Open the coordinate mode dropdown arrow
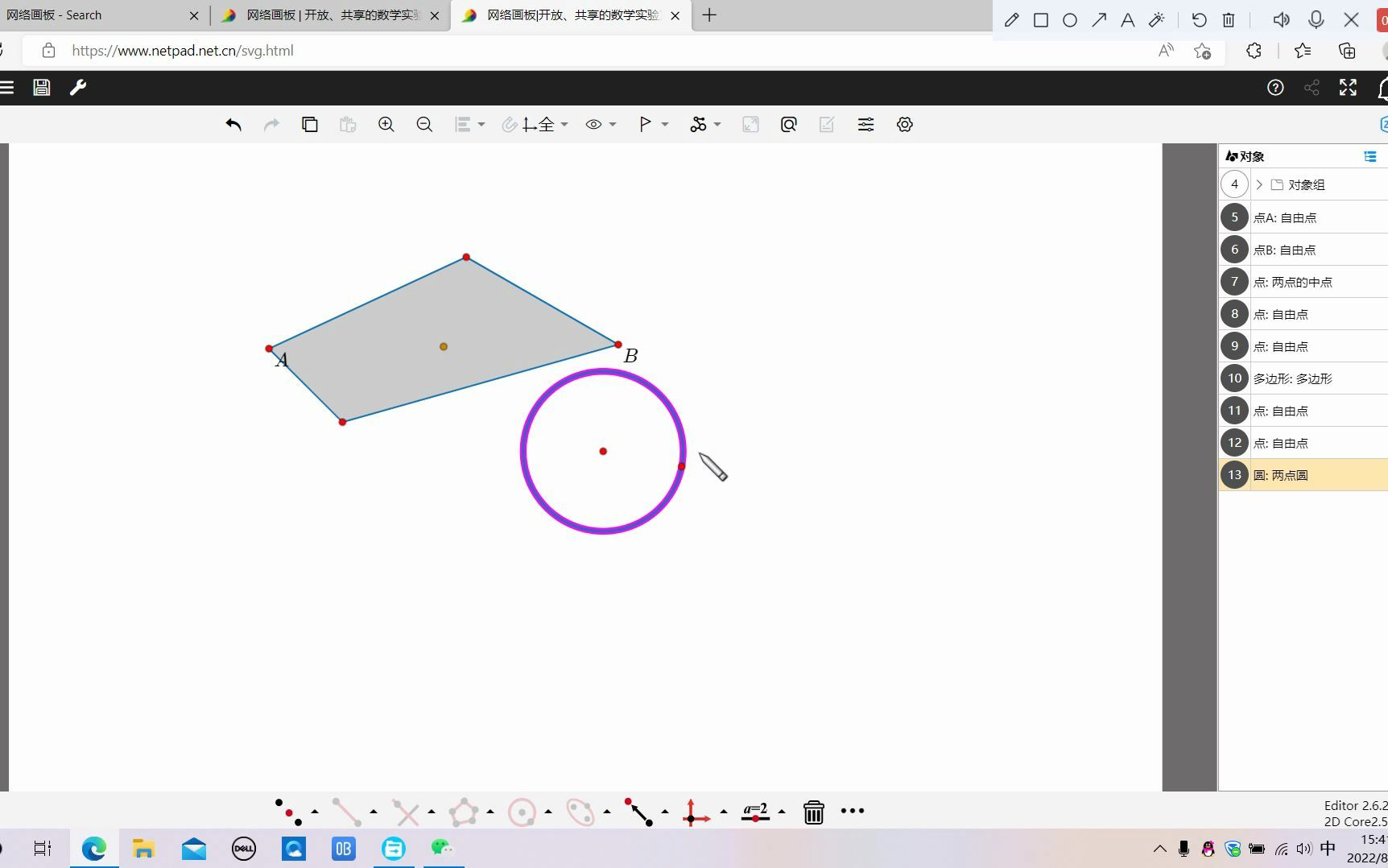This screenshot has height=868, width=1388. point(564,125)
